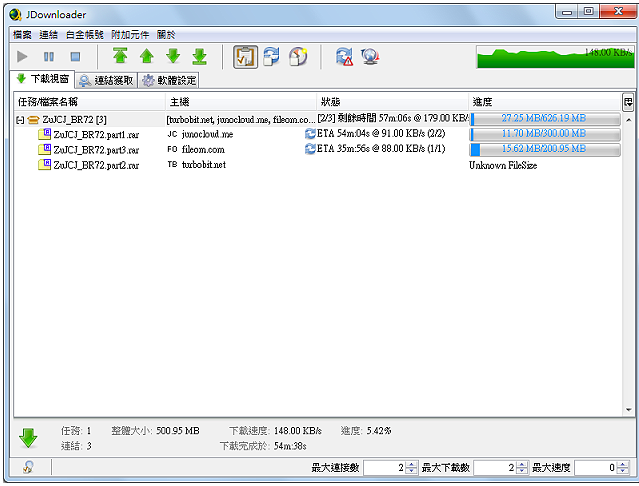The width and height of the screenshot is (639, 486).
Task: Click the large green download arrow icon
Action: [x=28, y=438]
